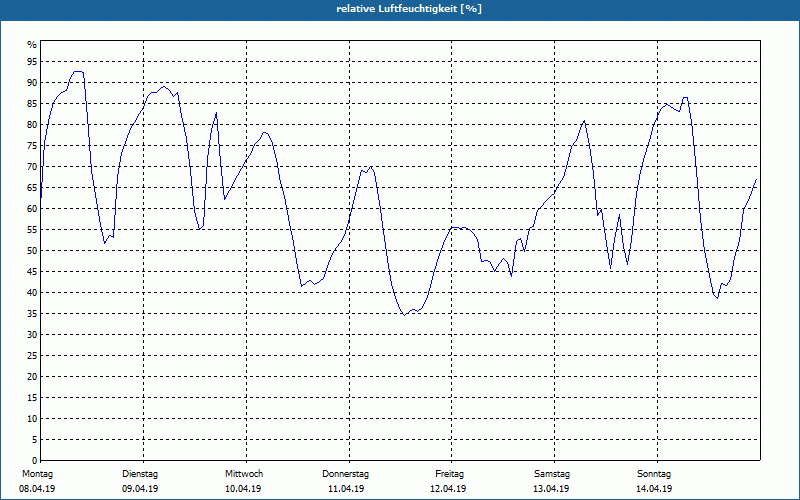This screenshot has width=800, height=500.
Task: Select the 55 y-axis label
Action: click(32, 230)
